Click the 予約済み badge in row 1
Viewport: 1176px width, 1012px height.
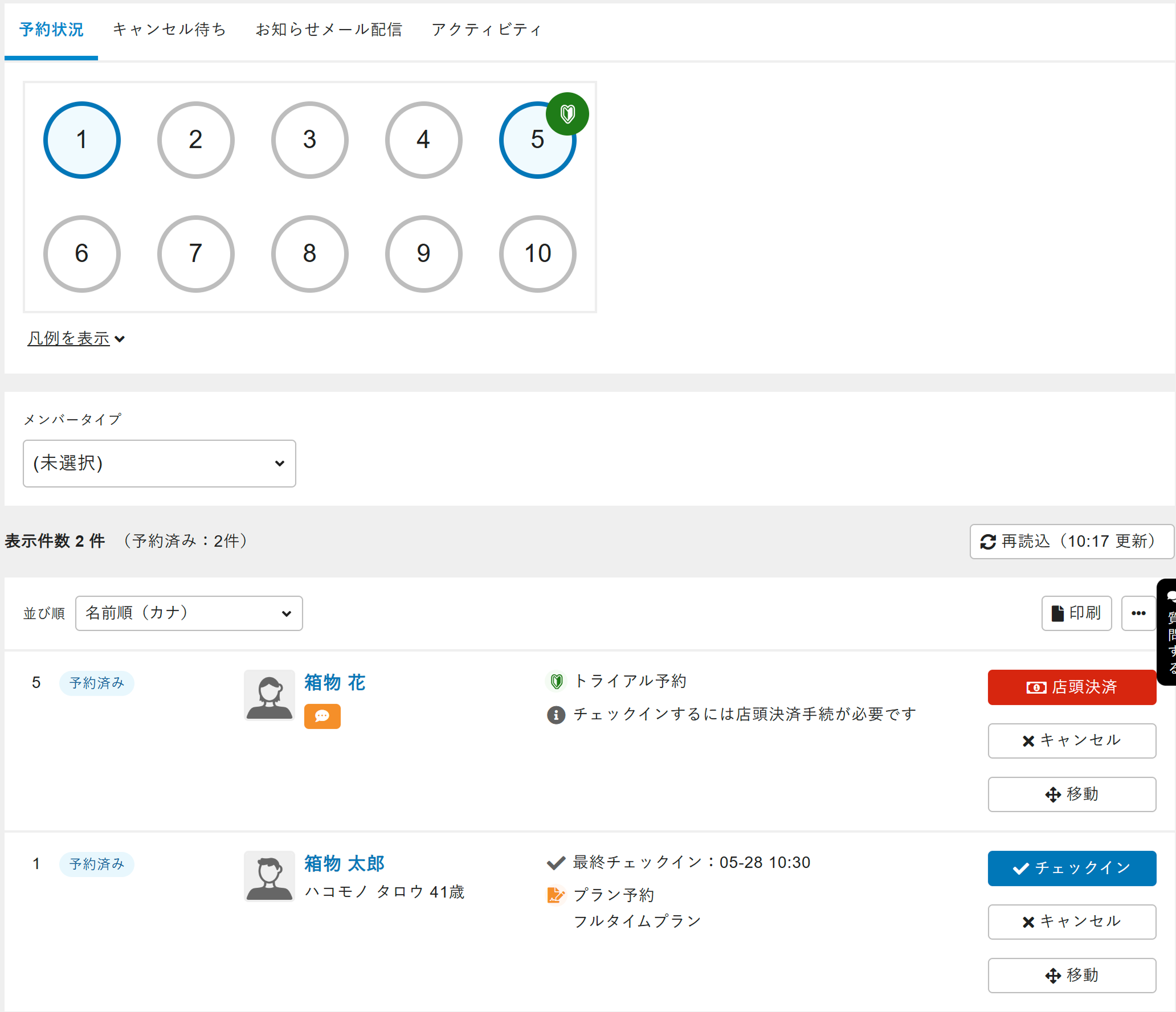97,864
